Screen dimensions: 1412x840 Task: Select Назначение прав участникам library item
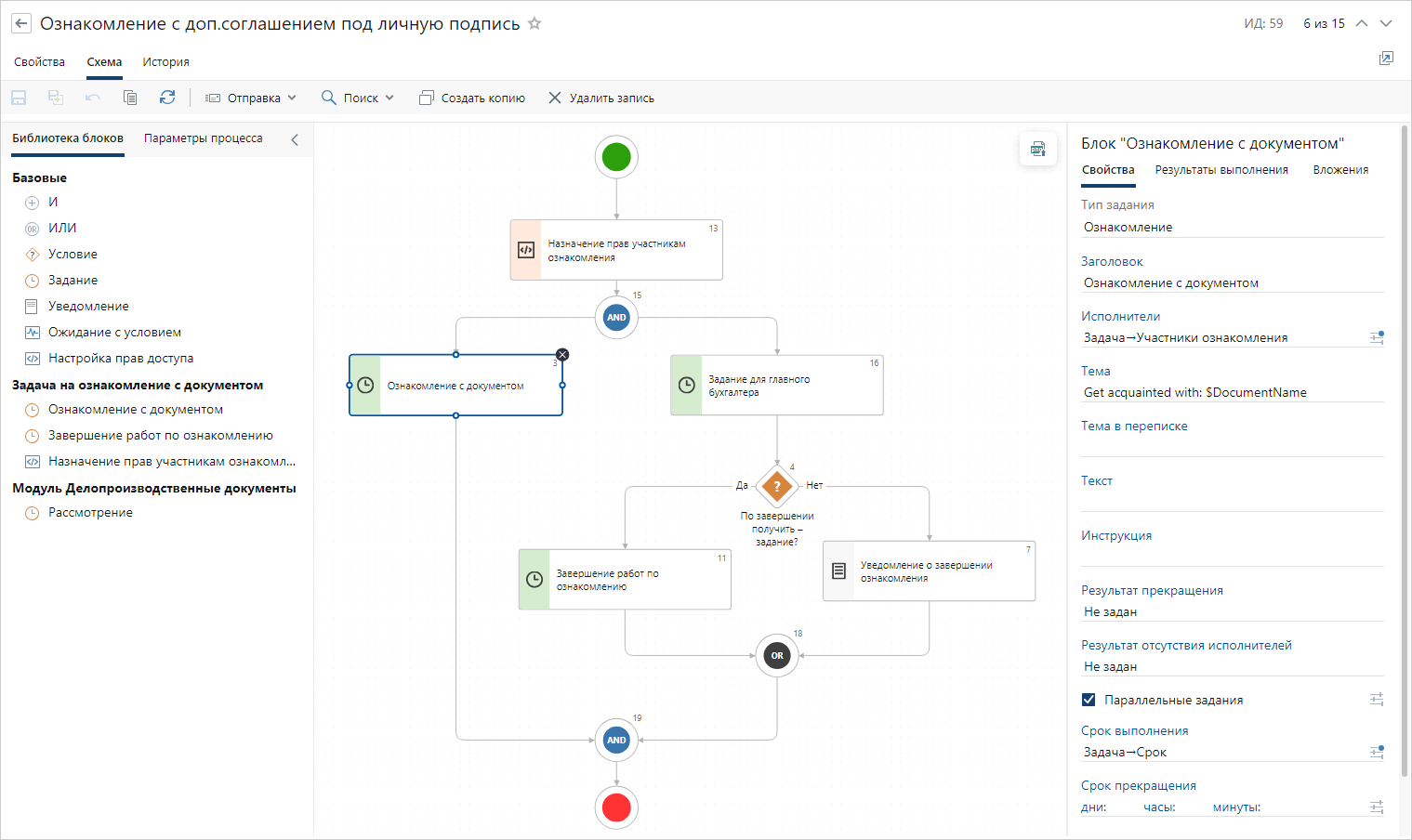coord(160,461)
